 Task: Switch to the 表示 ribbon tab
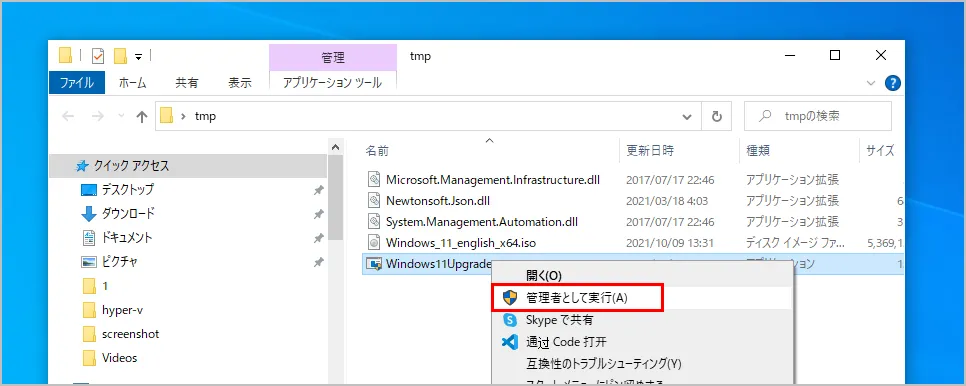[x=240, y=82]
